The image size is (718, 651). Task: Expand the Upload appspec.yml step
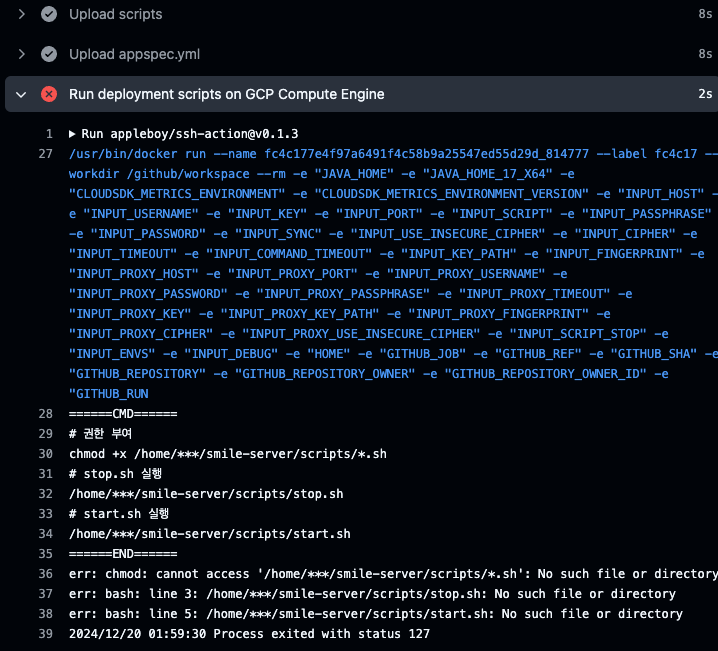coord(21,54)
